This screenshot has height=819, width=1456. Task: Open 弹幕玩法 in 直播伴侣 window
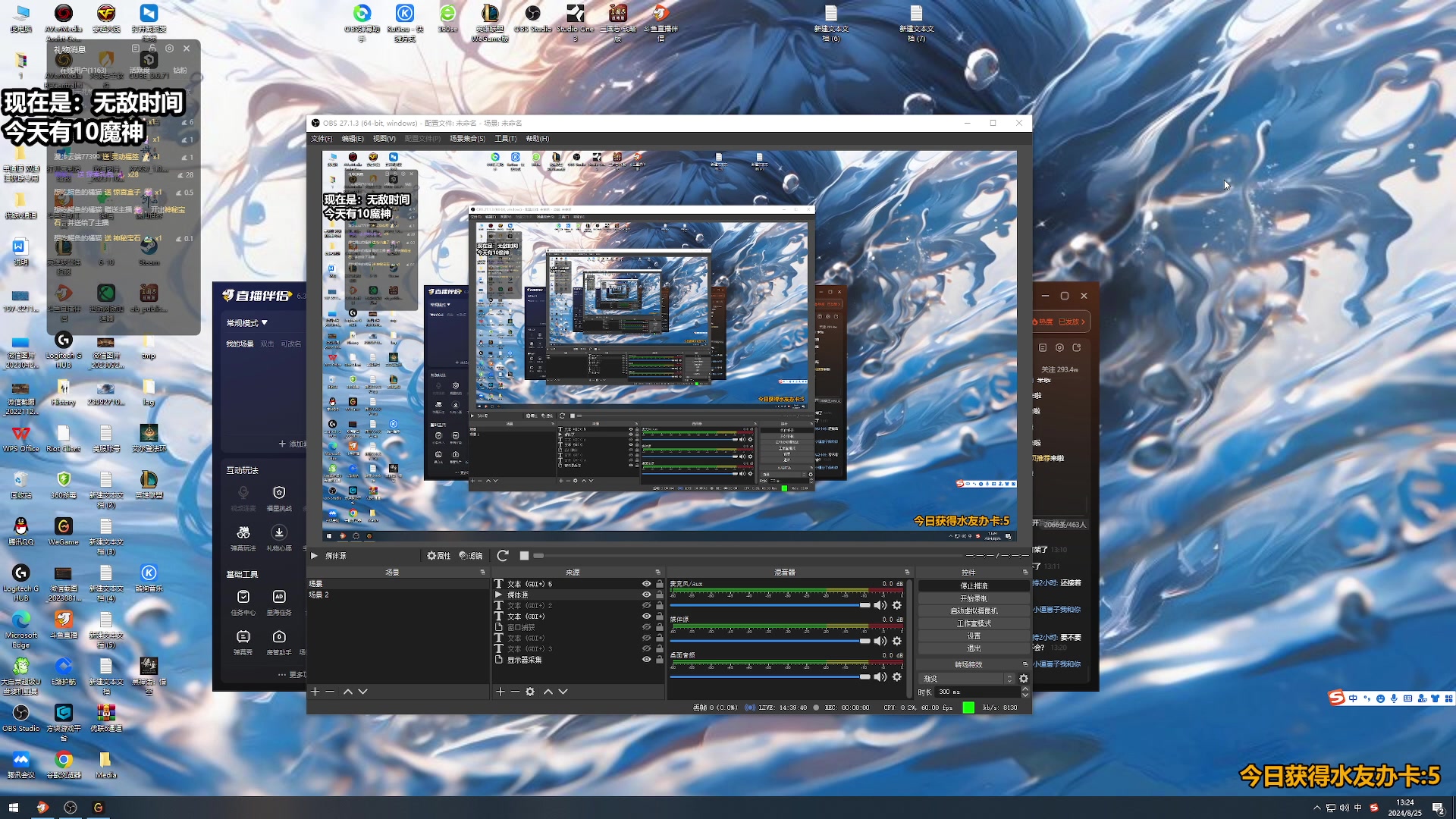[243, 538]
